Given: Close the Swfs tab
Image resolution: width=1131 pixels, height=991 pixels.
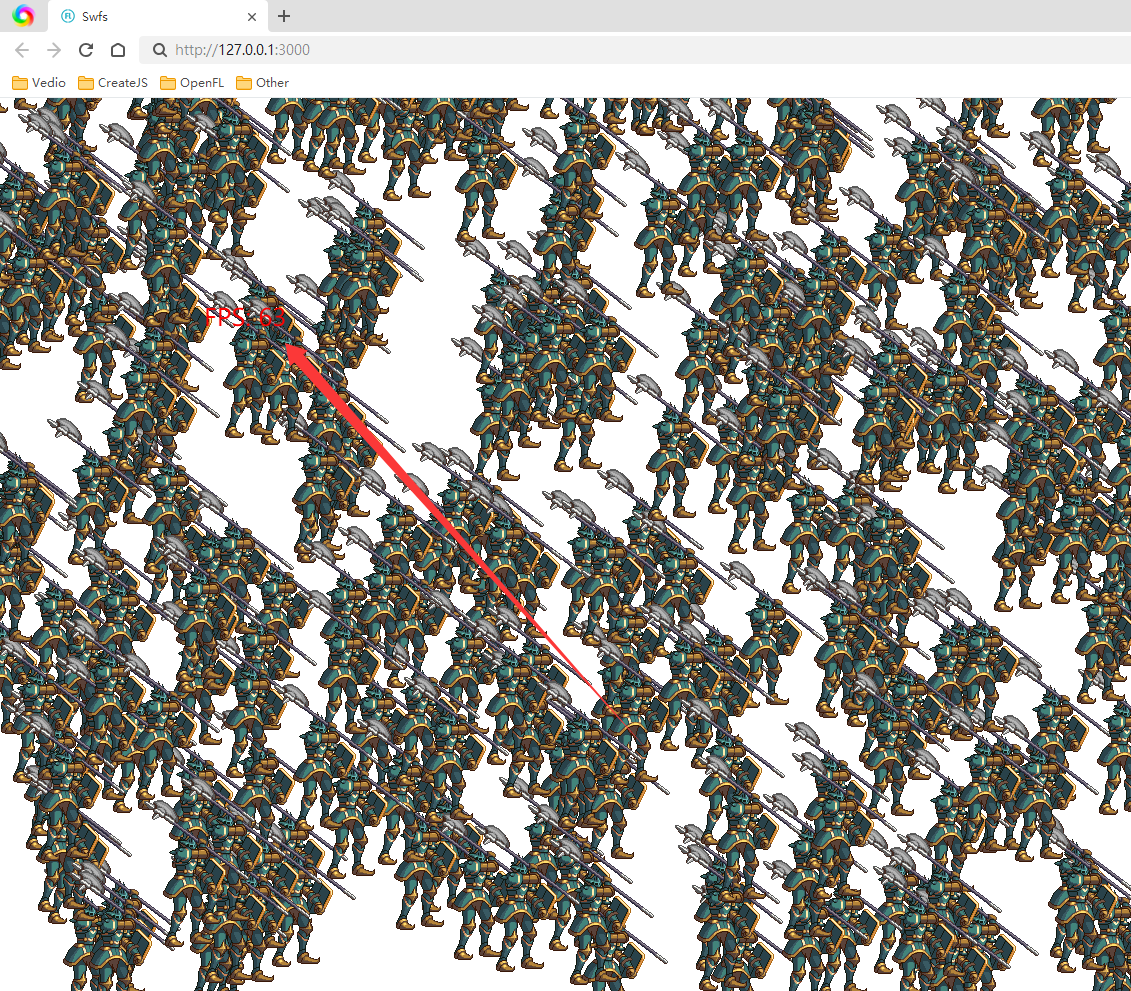Looking at the screenshot, I should coord(252,17).
